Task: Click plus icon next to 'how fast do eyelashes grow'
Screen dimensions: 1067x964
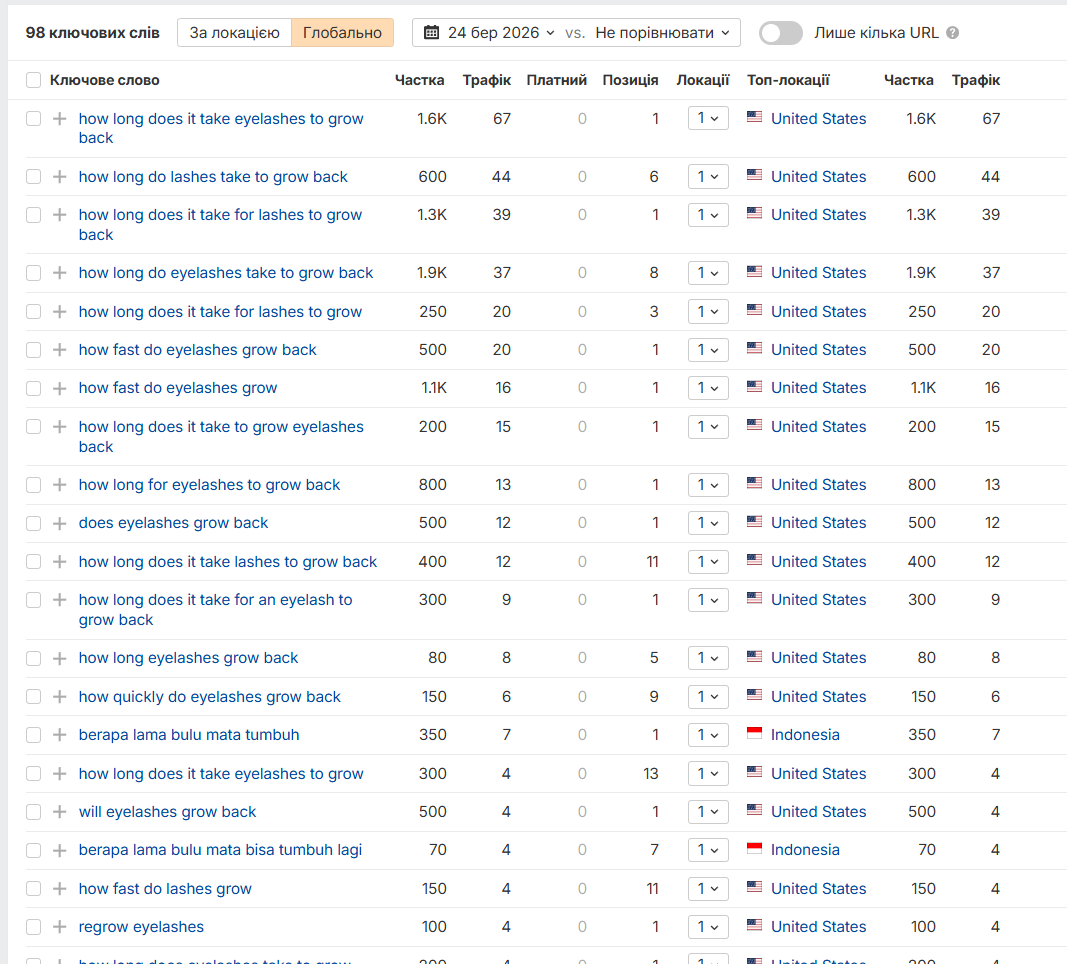Action: [x=59, y=388]
